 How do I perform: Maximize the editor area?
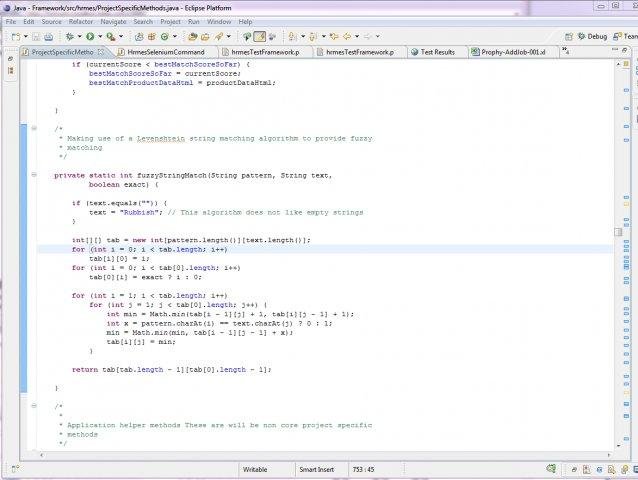(625, 50)
